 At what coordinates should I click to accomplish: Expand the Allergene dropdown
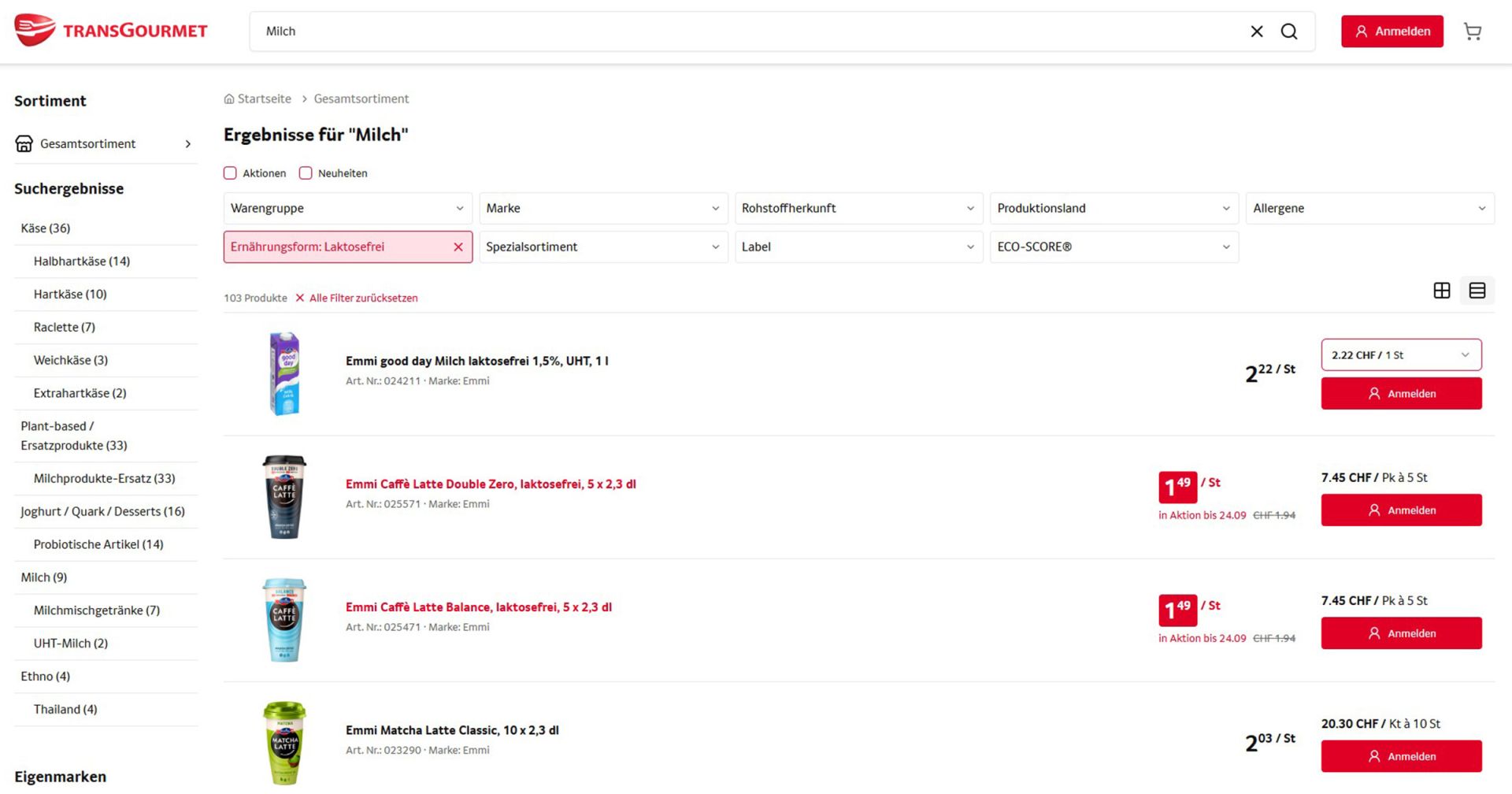click(1370, 209)
